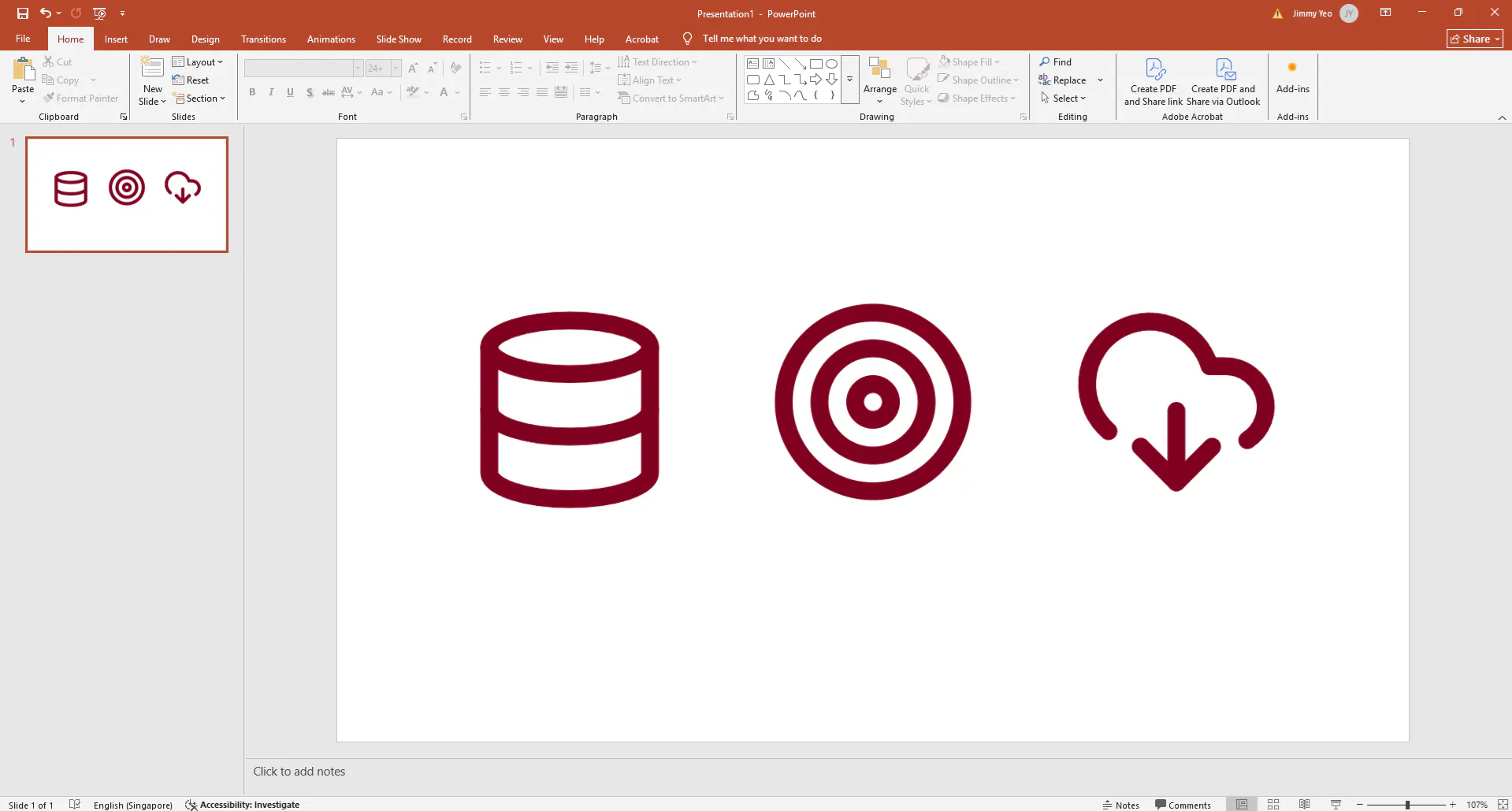Click the database cylinder icon on slide
The image size is (1512, 811).
point(570,410)
